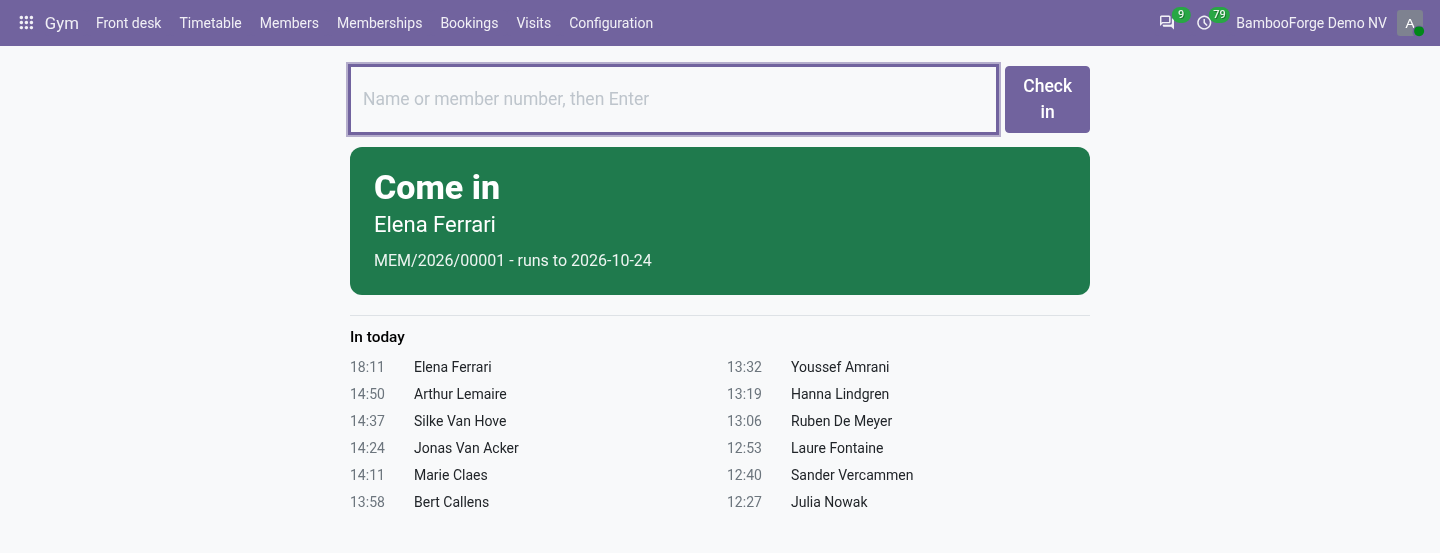Open the Timetable menu
Image resolution: width=1440 pixels, height=553 pixels.
211,23
